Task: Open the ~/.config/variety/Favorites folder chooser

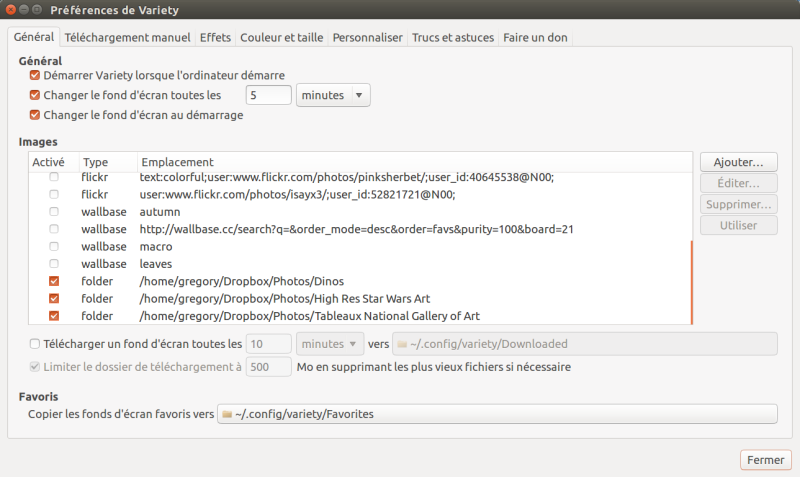Action: [497, 414]
